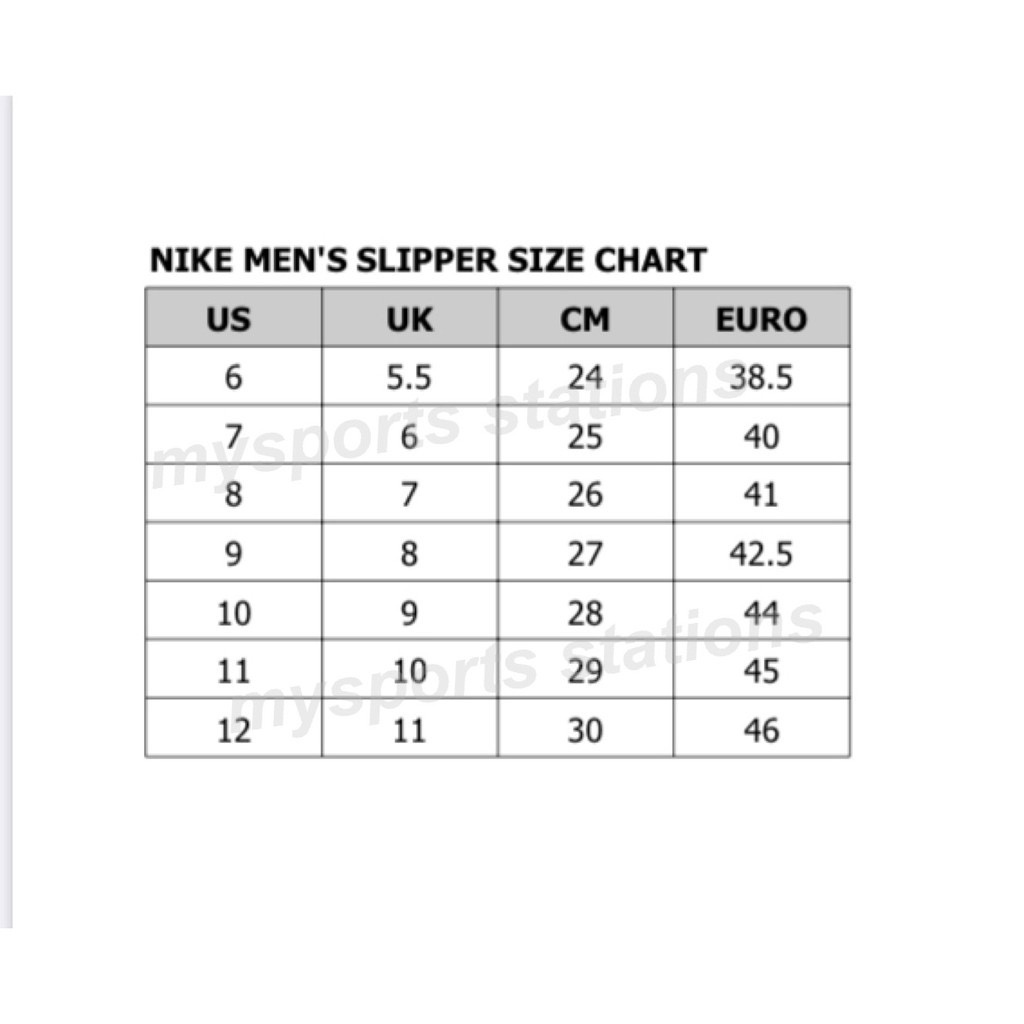Click the EURO 40 cell
1024x1024 pixels.
[761, 436]
